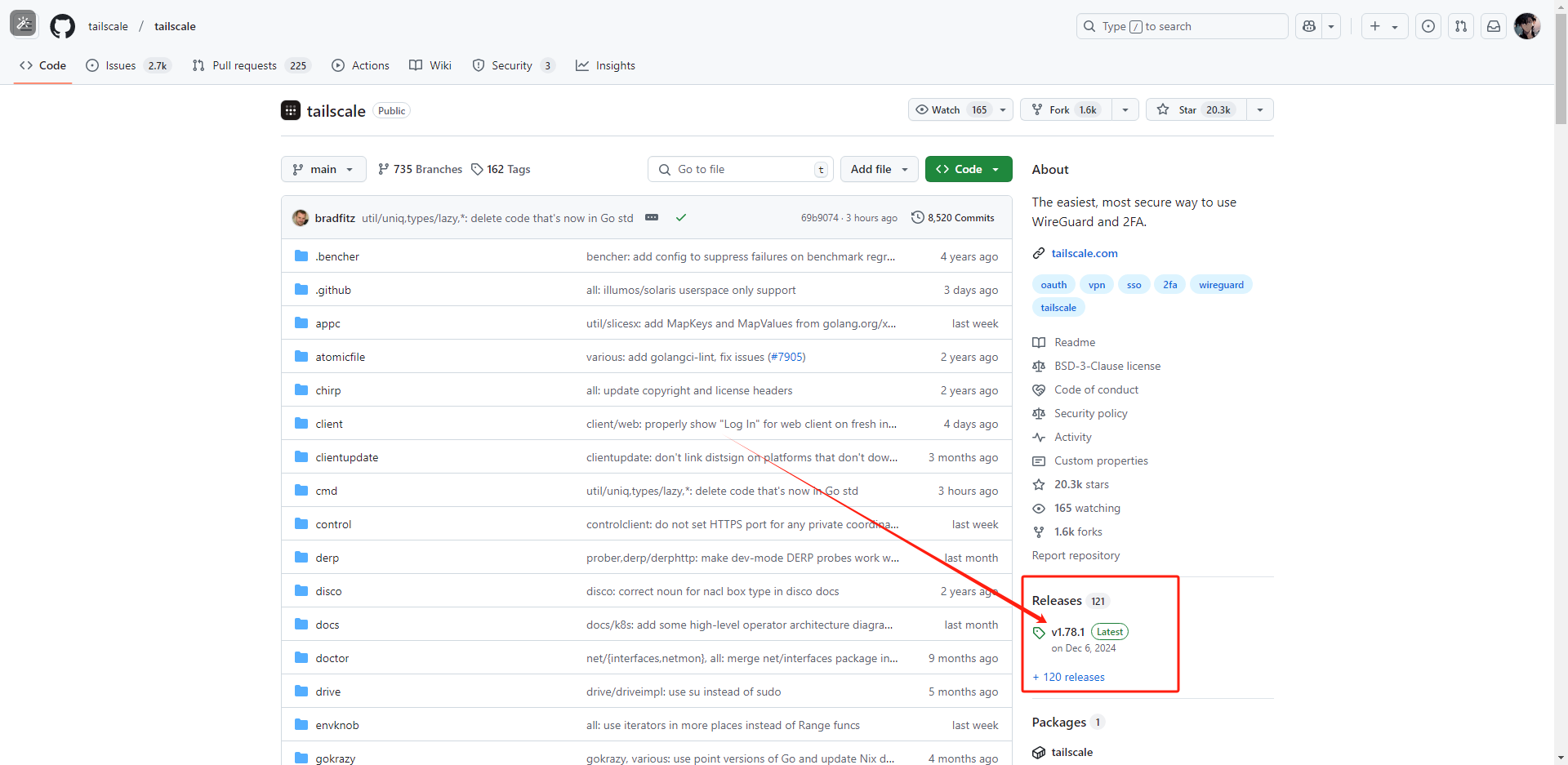The image size is (1568, 765).
Task: Click the v1.78.1 release tag icon
Action: (1039, 632)
